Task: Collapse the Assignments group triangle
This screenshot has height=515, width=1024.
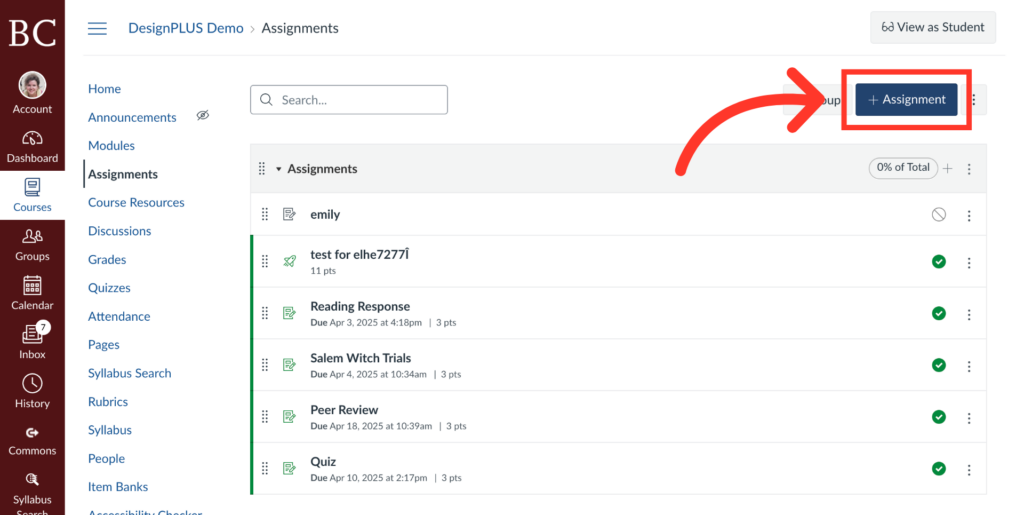Action: 278,169
